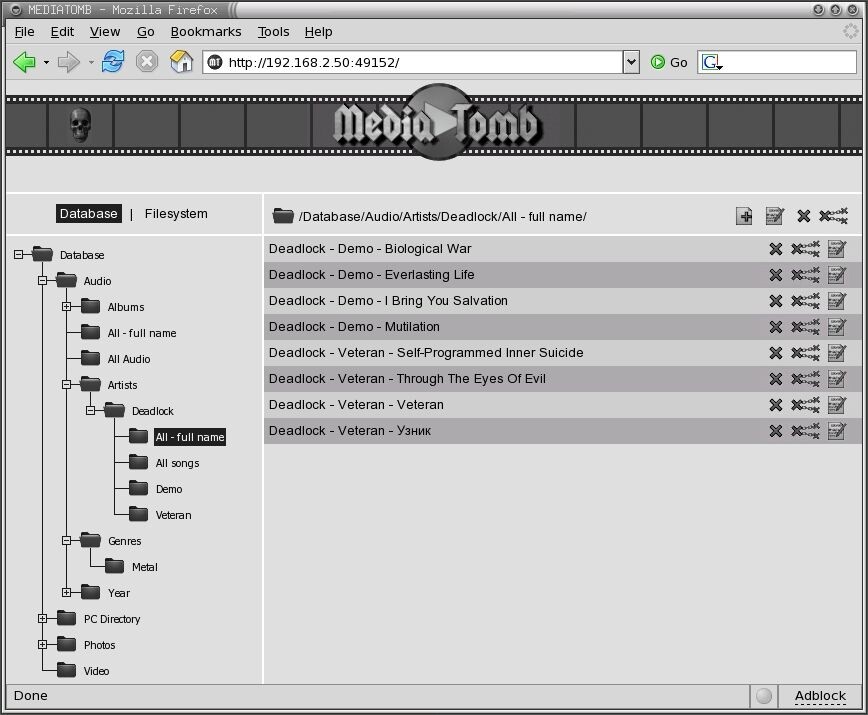Remove the Self-Programmed Inner Suicide item
Viewport: 868px width, 715px height.
(x=776, y=353)
